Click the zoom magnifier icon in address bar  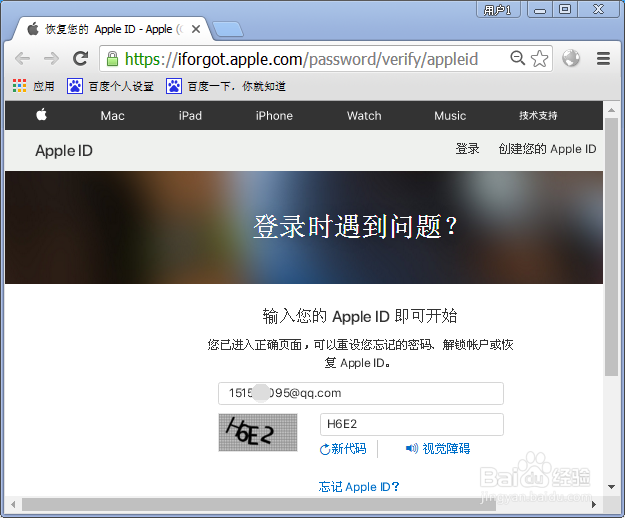point(517,58)
